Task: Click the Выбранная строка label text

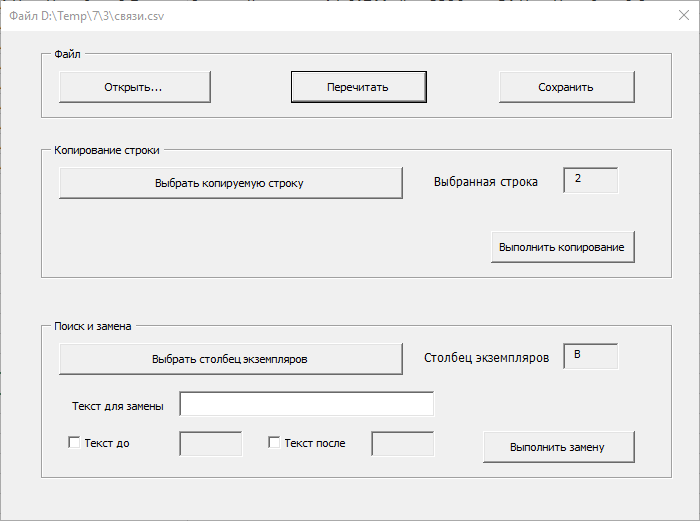Action: point(486,182)
